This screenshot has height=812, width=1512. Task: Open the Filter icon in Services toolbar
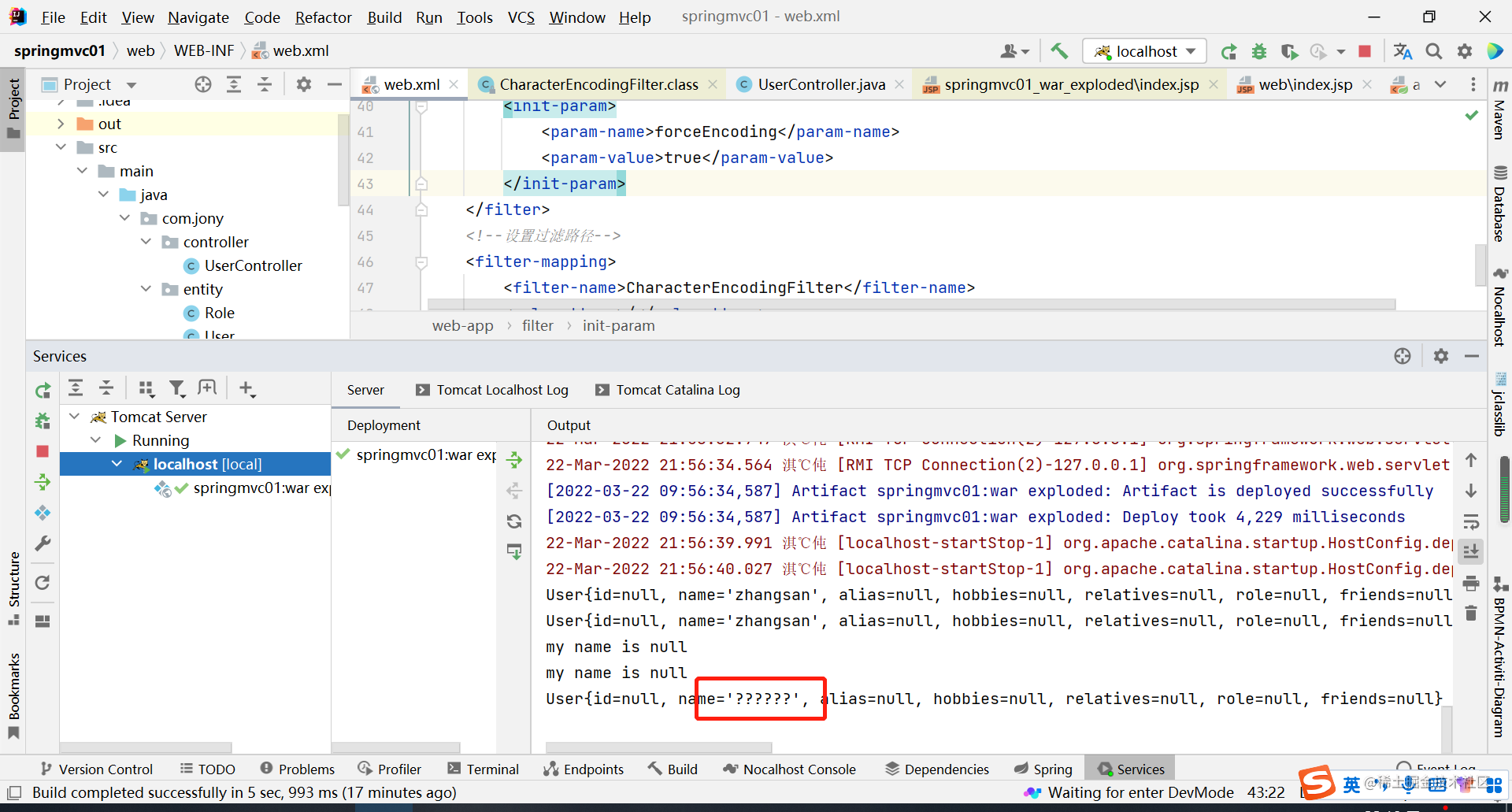point(177,388)
